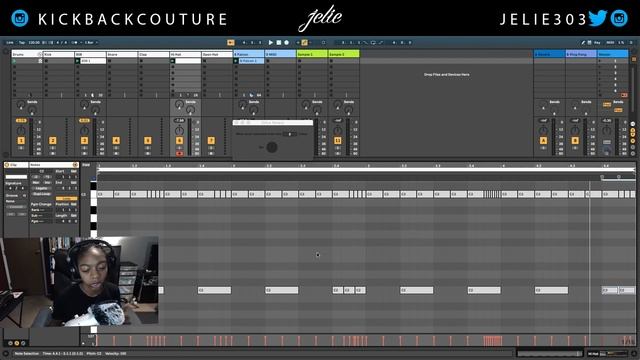The height and width of the screenshot is (360, 640).
Task: Toggle track activator 6 on Hi Hat
Action: tap(179, 141)
